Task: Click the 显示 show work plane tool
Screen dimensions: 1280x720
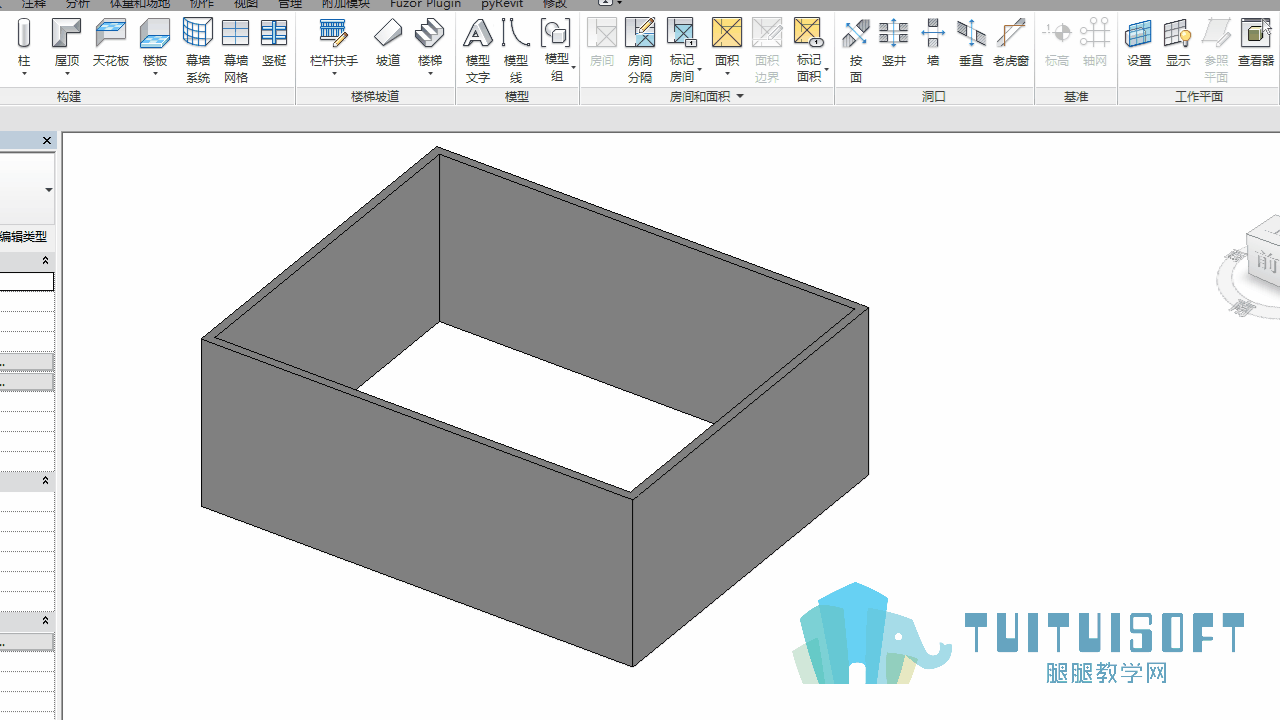Action: pyautogui.click(x=1178, y=44)
